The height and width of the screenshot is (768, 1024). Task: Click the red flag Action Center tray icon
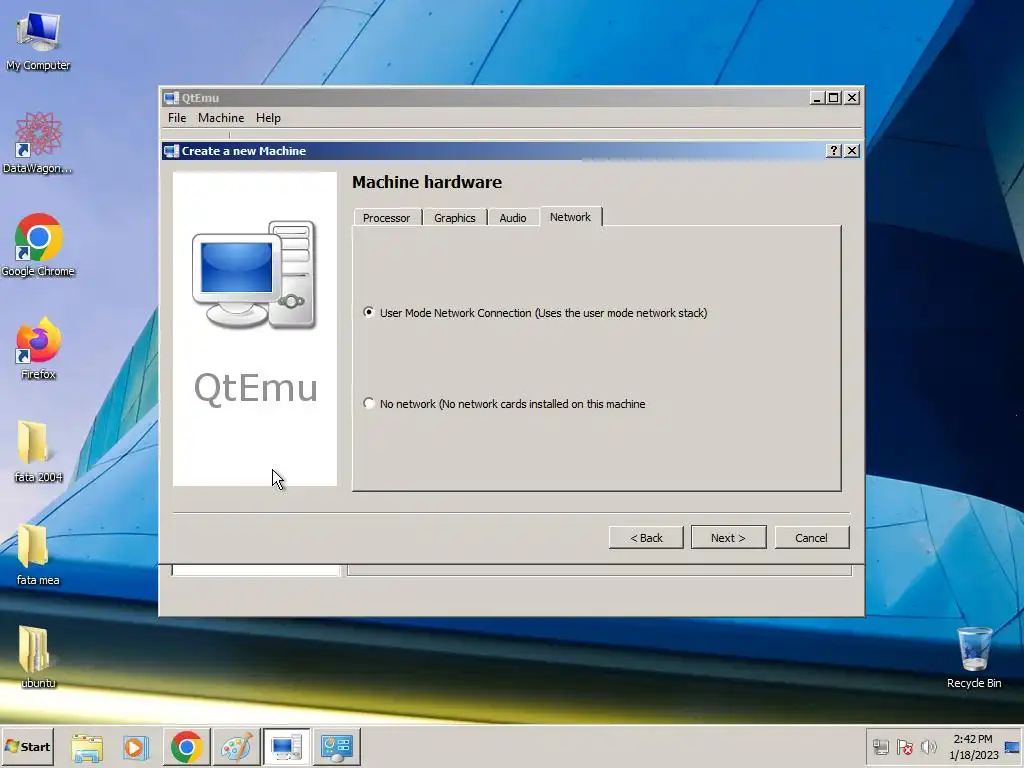(x=904, y=746)
